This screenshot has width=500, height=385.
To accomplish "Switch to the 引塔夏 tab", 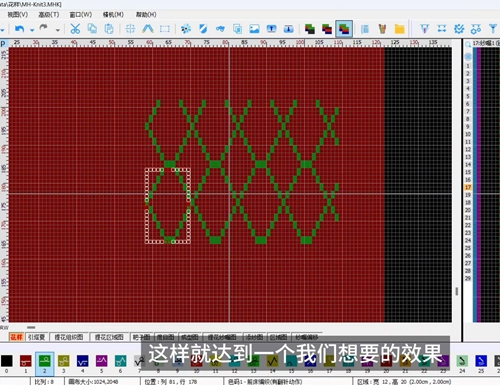I will click(36, 337).
